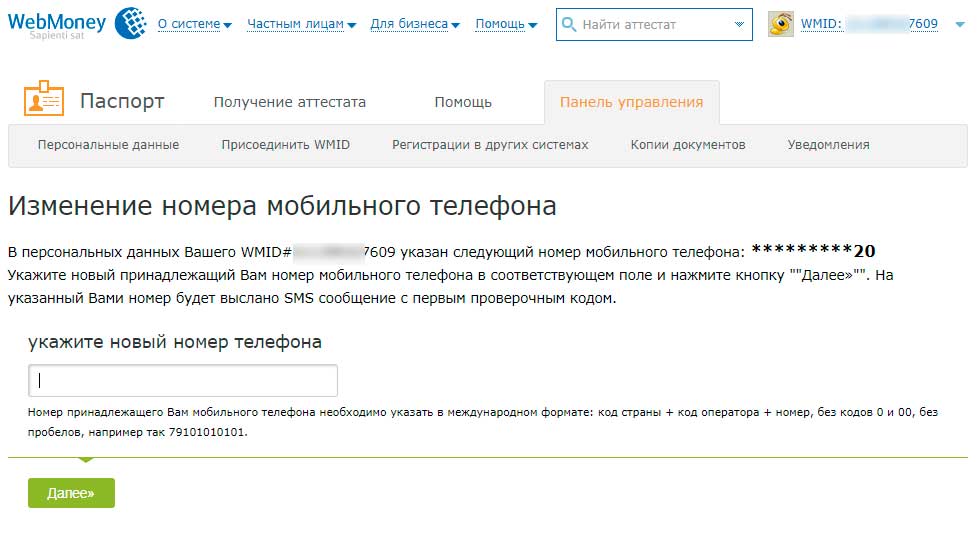Image resolution: width=977 pixels, height=536 pixels.
Task: Open Регистрации в других системах item
Action: click(490, 145)
